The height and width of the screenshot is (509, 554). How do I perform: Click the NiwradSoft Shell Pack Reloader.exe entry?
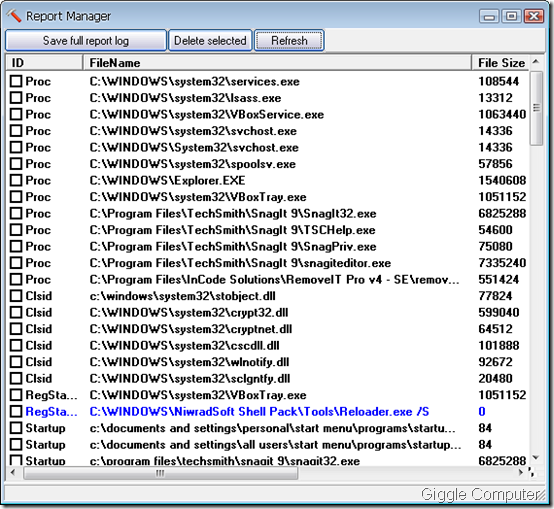click(259, 412)
